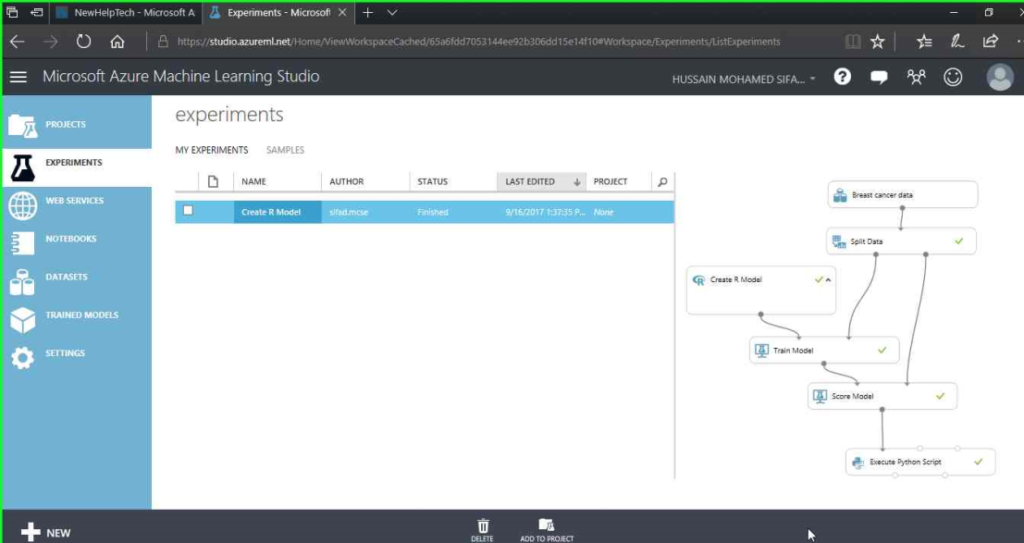Click the None project cell
The width and height of the screenshot is (1024, 543).
[x=603, y=212]
